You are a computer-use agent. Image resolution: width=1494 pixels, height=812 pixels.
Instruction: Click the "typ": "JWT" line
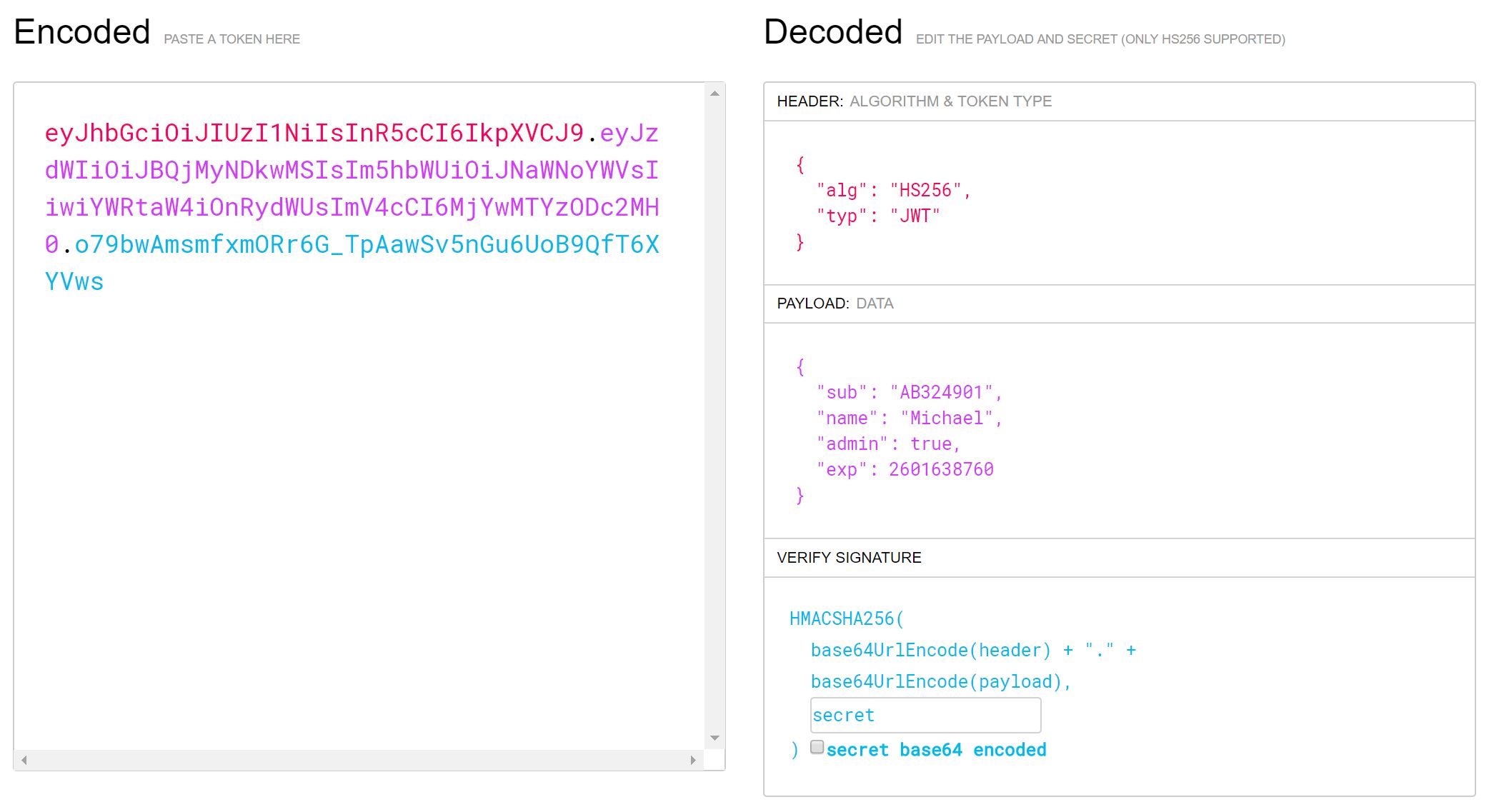click(x=878, y=216)
